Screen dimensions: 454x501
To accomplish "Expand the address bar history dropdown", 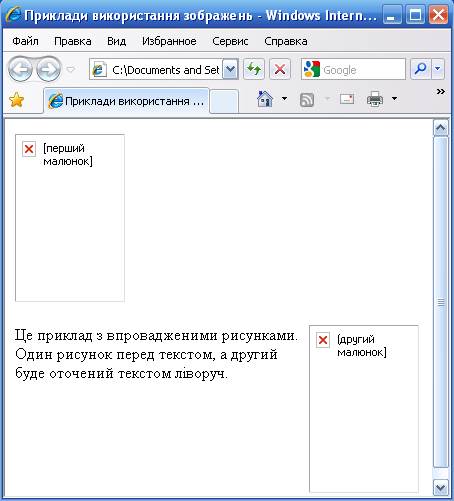I will [x=230, y=70].
